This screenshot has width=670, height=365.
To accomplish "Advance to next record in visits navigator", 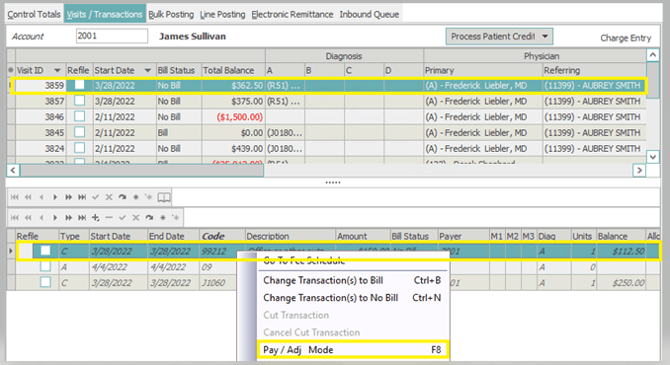I will coord(55,197).
